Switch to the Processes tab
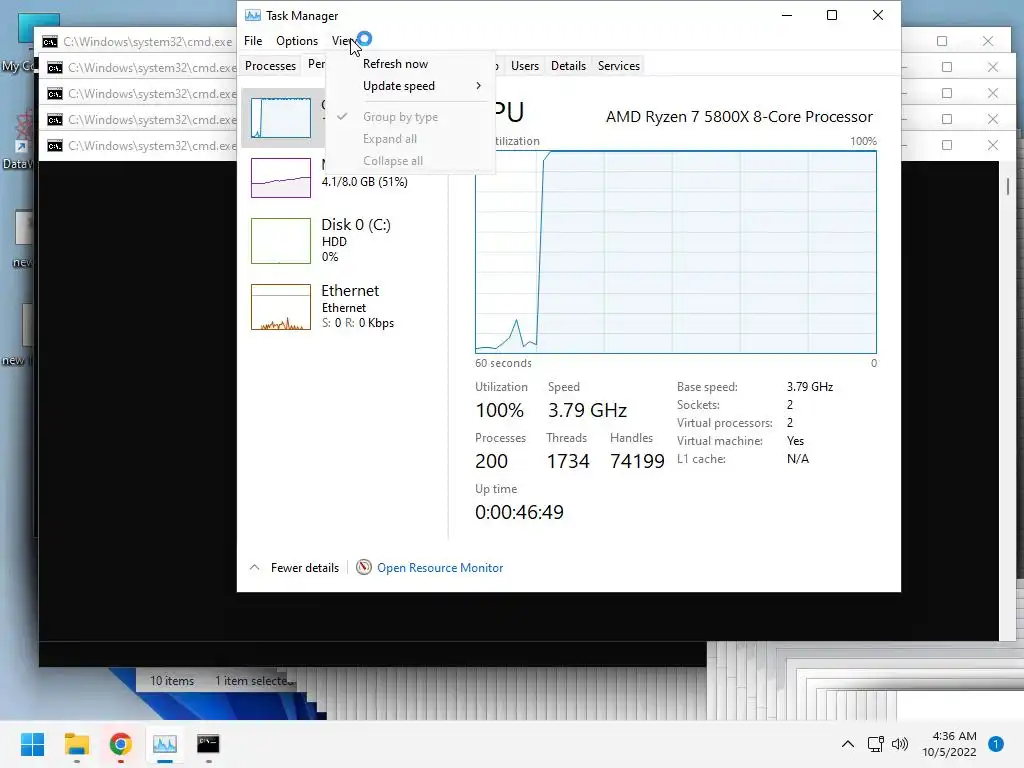 (x=270, y=65)
